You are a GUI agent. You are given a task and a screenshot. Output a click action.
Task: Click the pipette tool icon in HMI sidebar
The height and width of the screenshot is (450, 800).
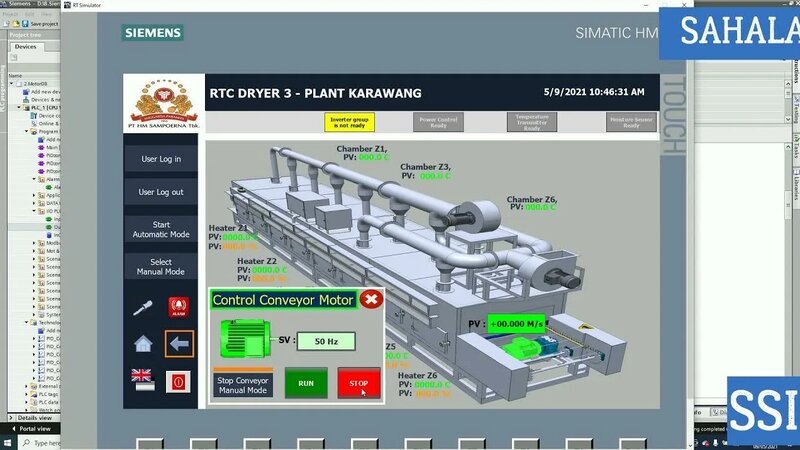(x=142, y=308)
